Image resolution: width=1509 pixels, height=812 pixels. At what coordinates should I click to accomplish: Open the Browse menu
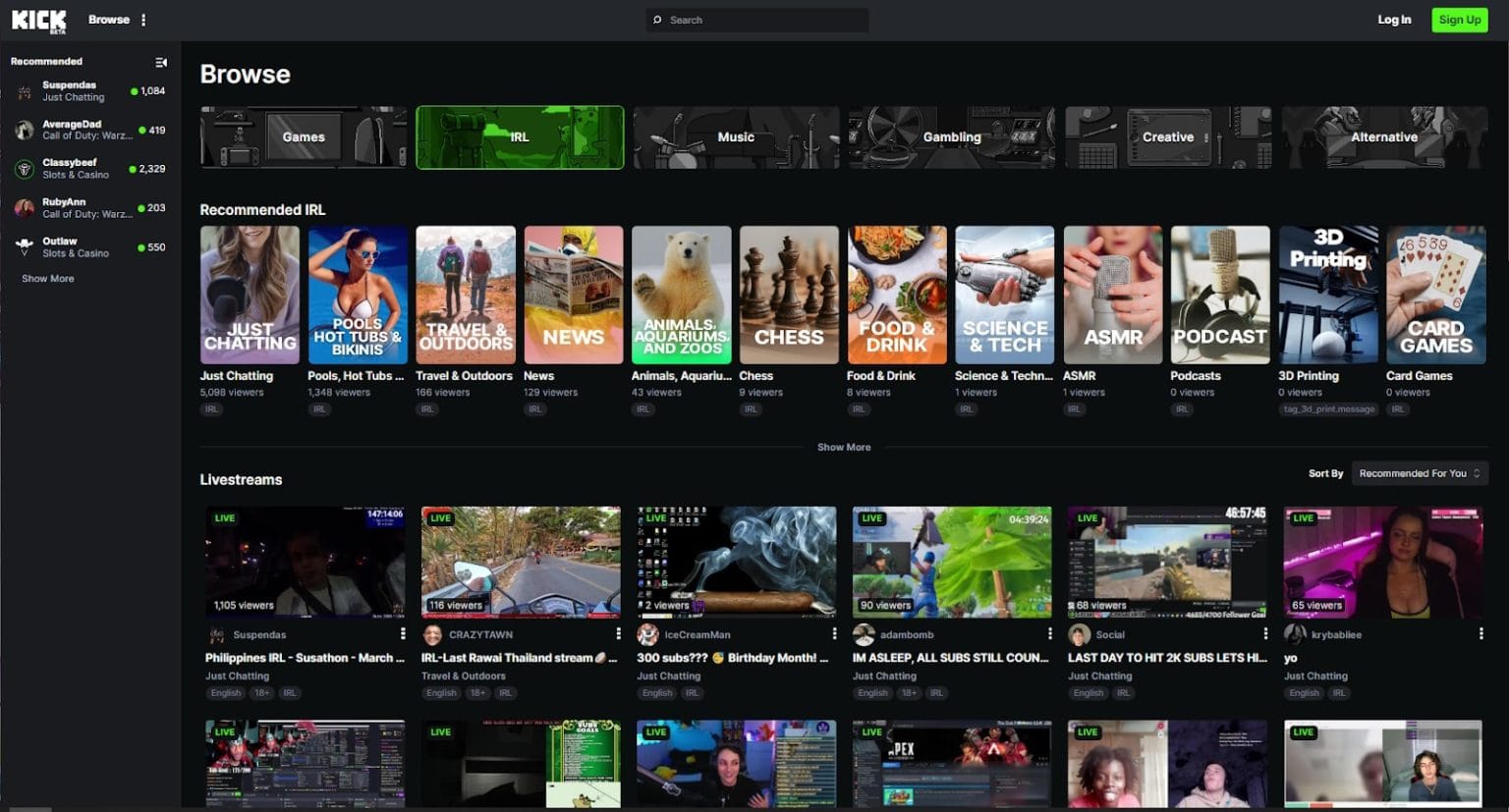(x=108, y=19)
